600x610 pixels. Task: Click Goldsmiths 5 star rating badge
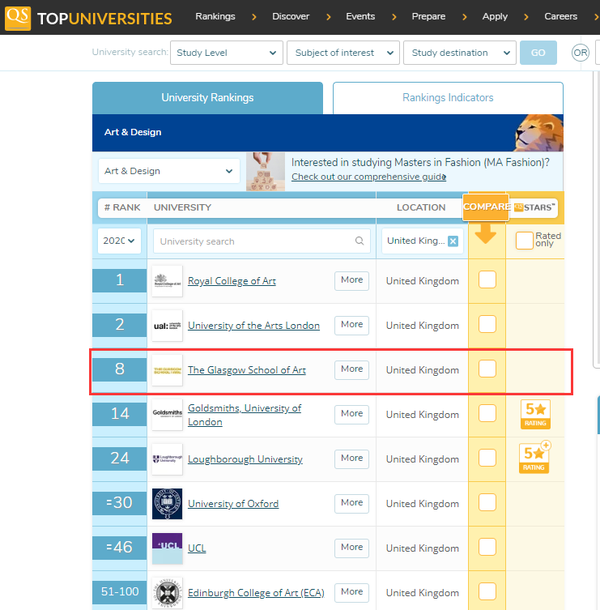535,414
